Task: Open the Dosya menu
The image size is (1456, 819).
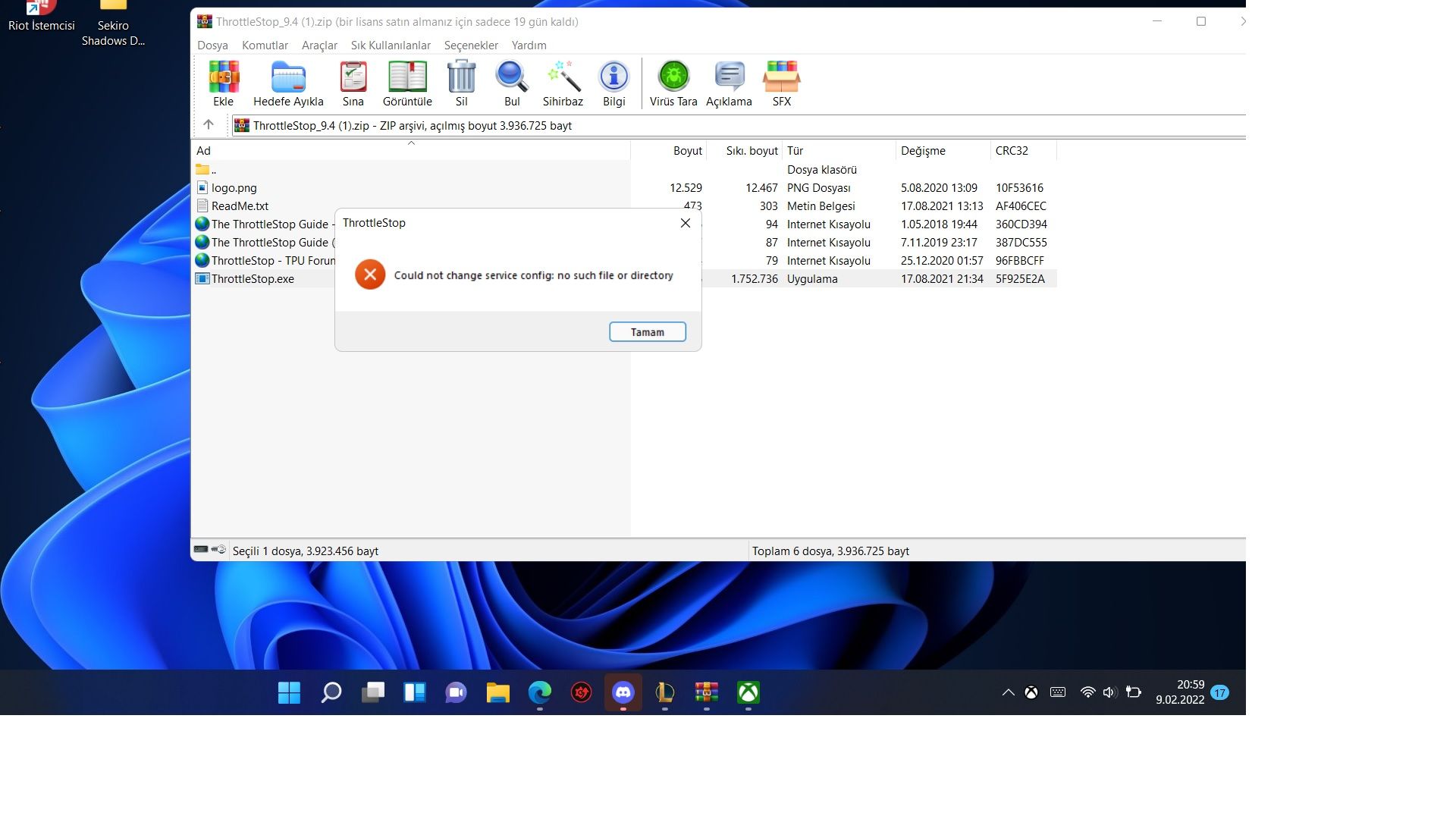Action: tap(212, 45)
